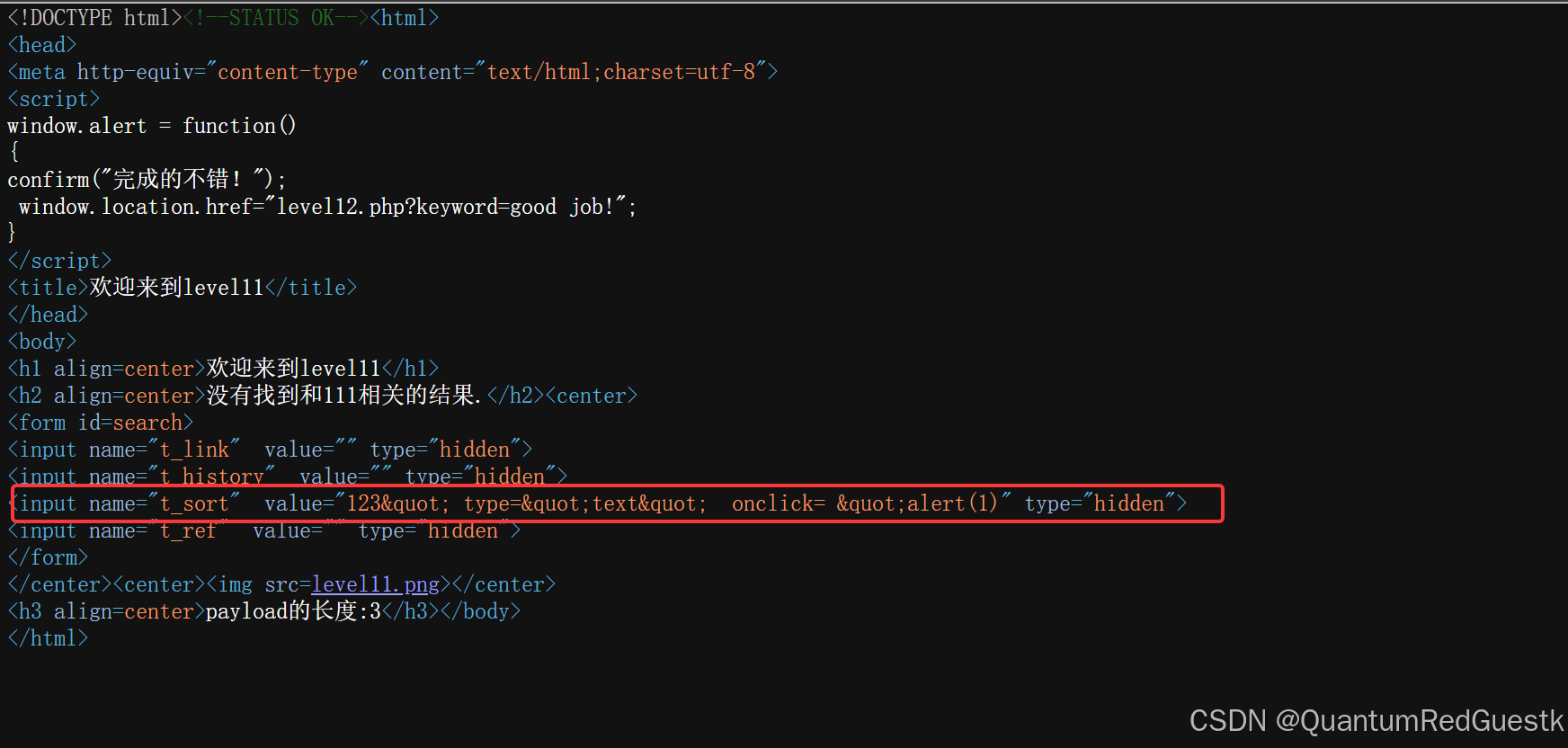Select the input name t_ref line
Screen dimensions: 1568x748
[263, 530]
